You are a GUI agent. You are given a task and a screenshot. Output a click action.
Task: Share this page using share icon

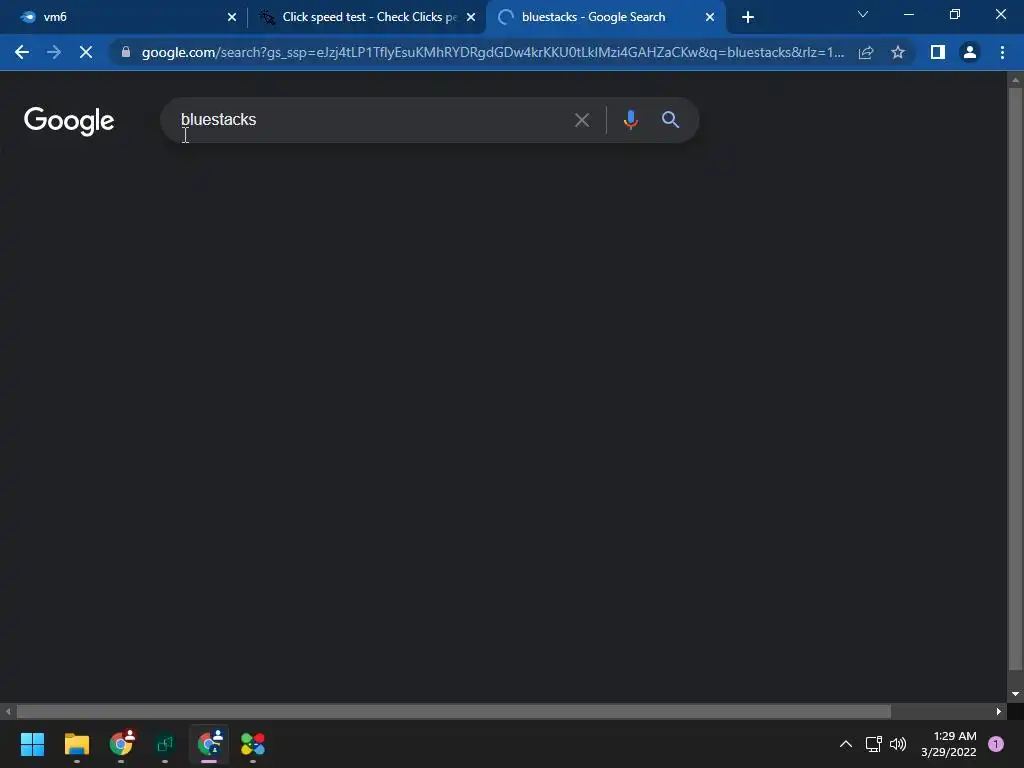point(866,52)
